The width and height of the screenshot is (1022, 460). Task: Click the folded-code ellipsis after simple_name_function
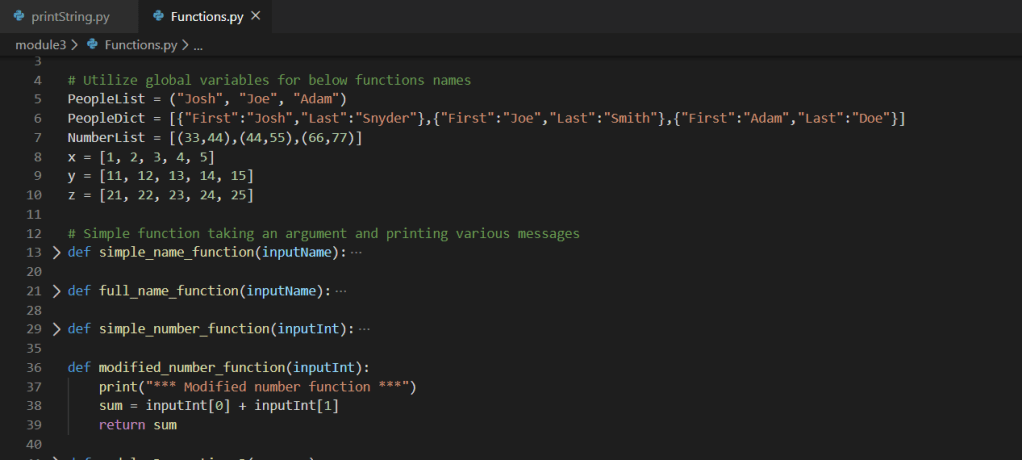(x=357, y=252)
